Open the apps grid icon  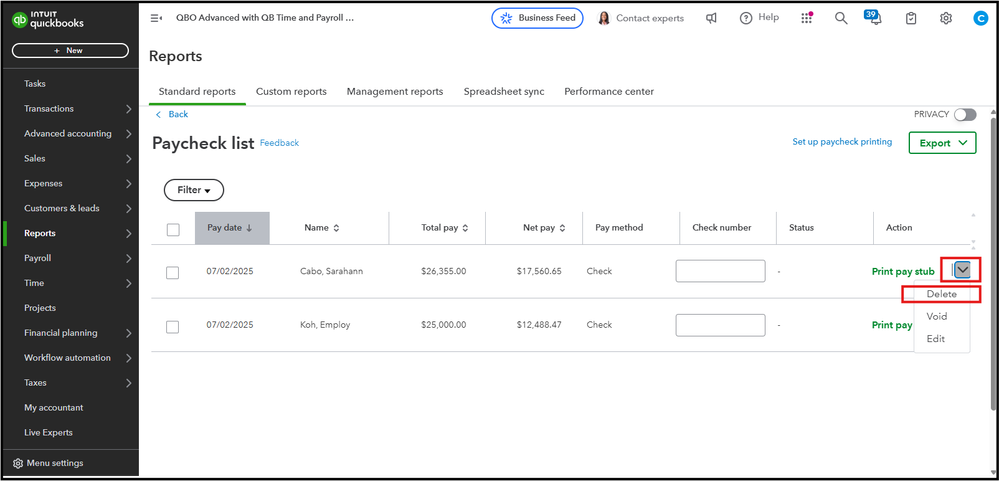tap(807, 18)
